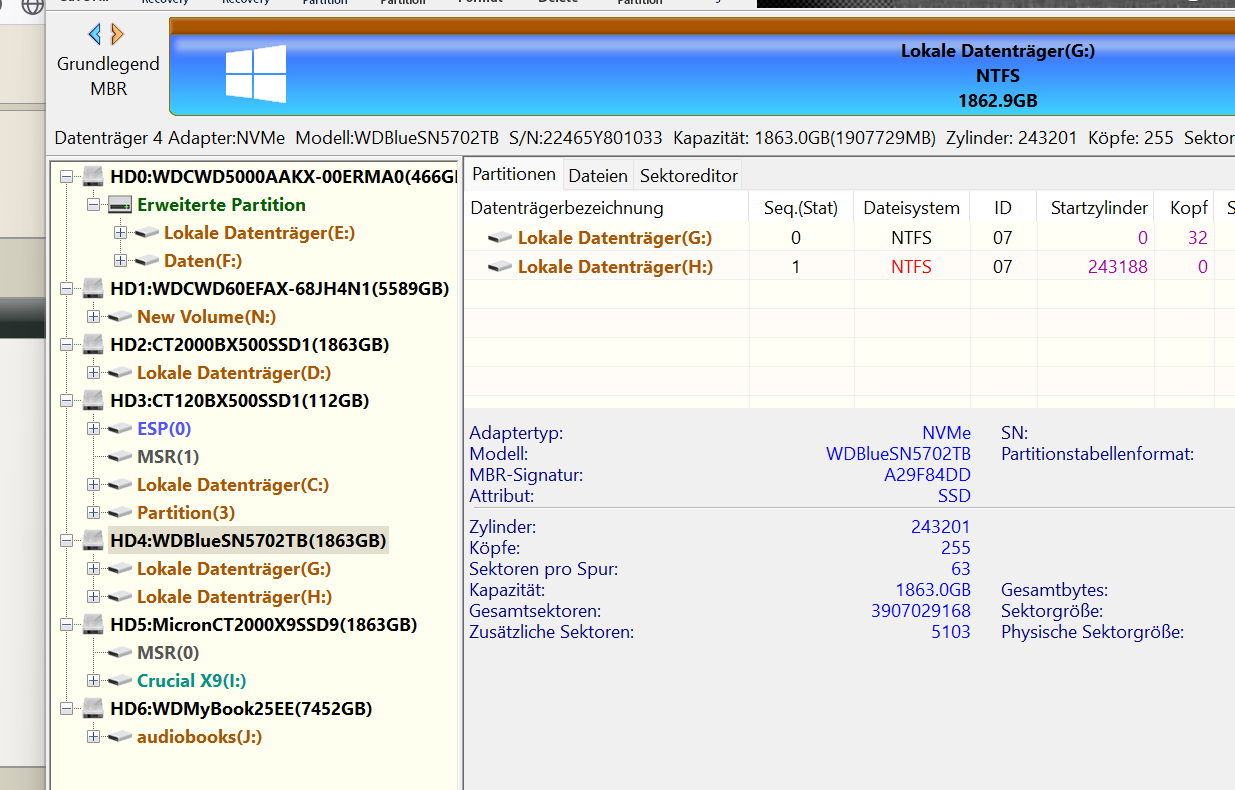Click the blue back arrow above Grundlegend
This screenshot has height=790, width=1235.
(x=95, y=35)
